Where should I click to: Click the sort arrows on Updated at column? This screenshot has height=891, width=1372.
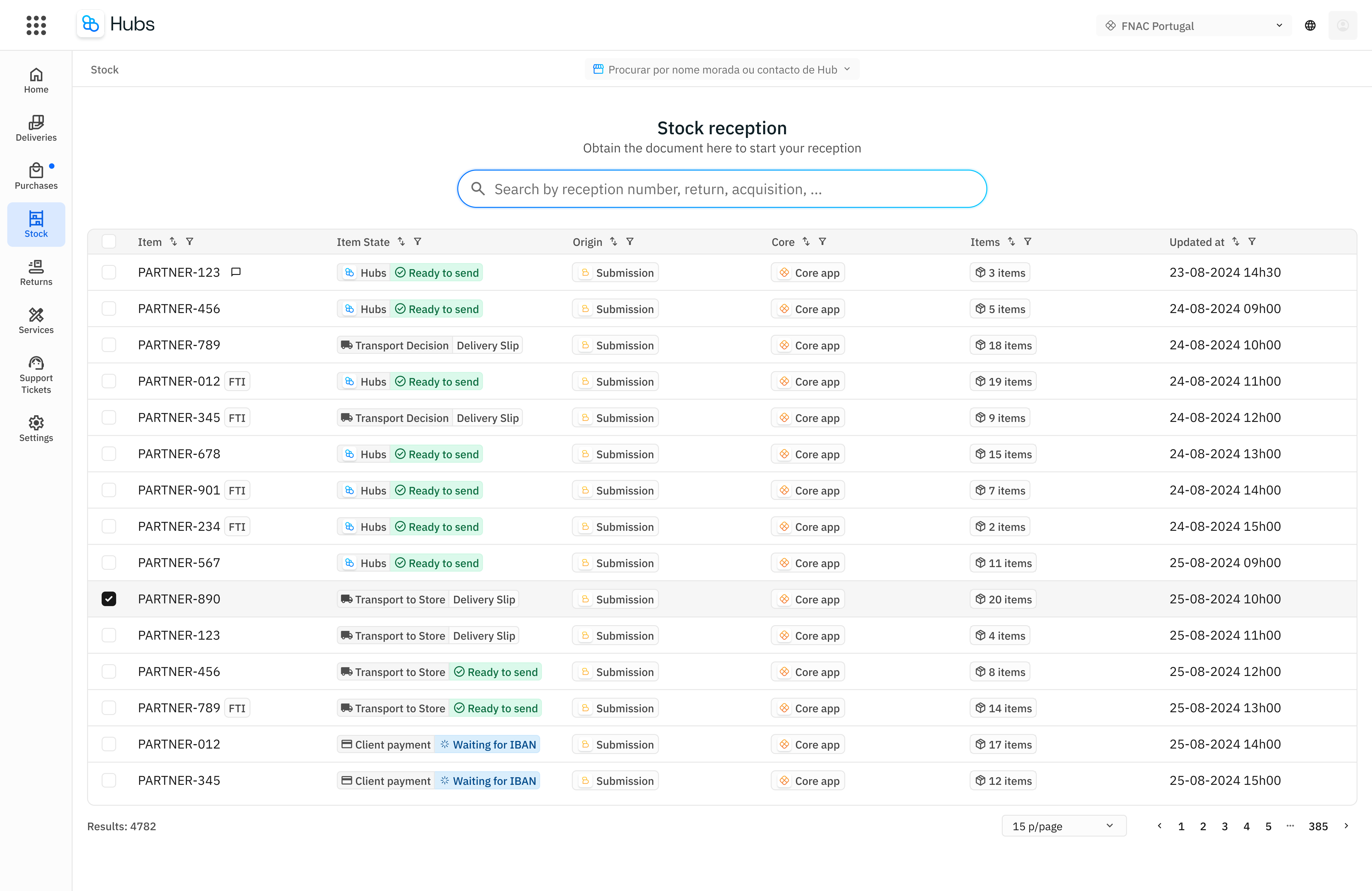coord(1235,241)
